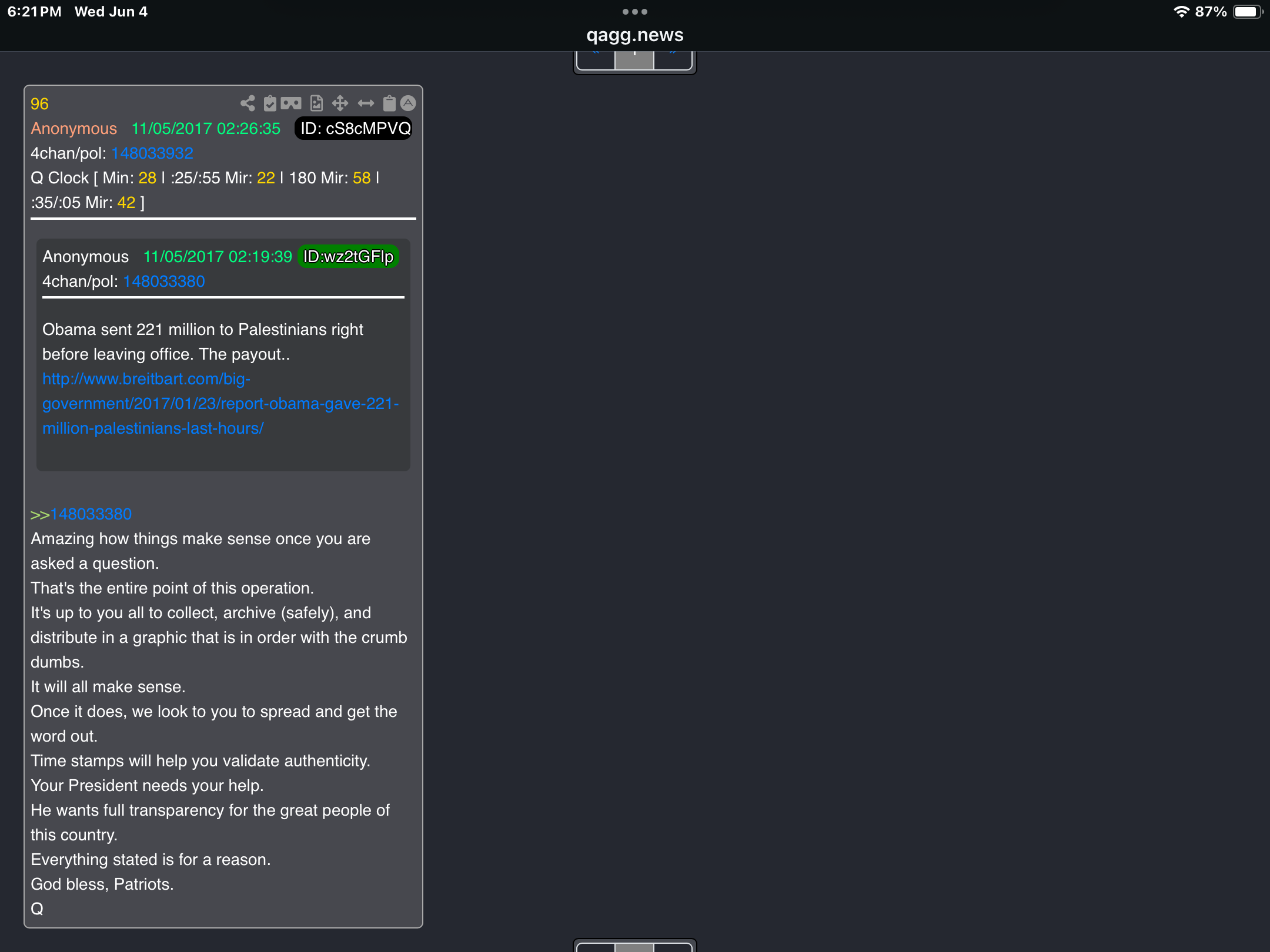Click the horizontal double-arrow icon
Image resolution: width=1270 pixels, height=952 pixels.
366,103
